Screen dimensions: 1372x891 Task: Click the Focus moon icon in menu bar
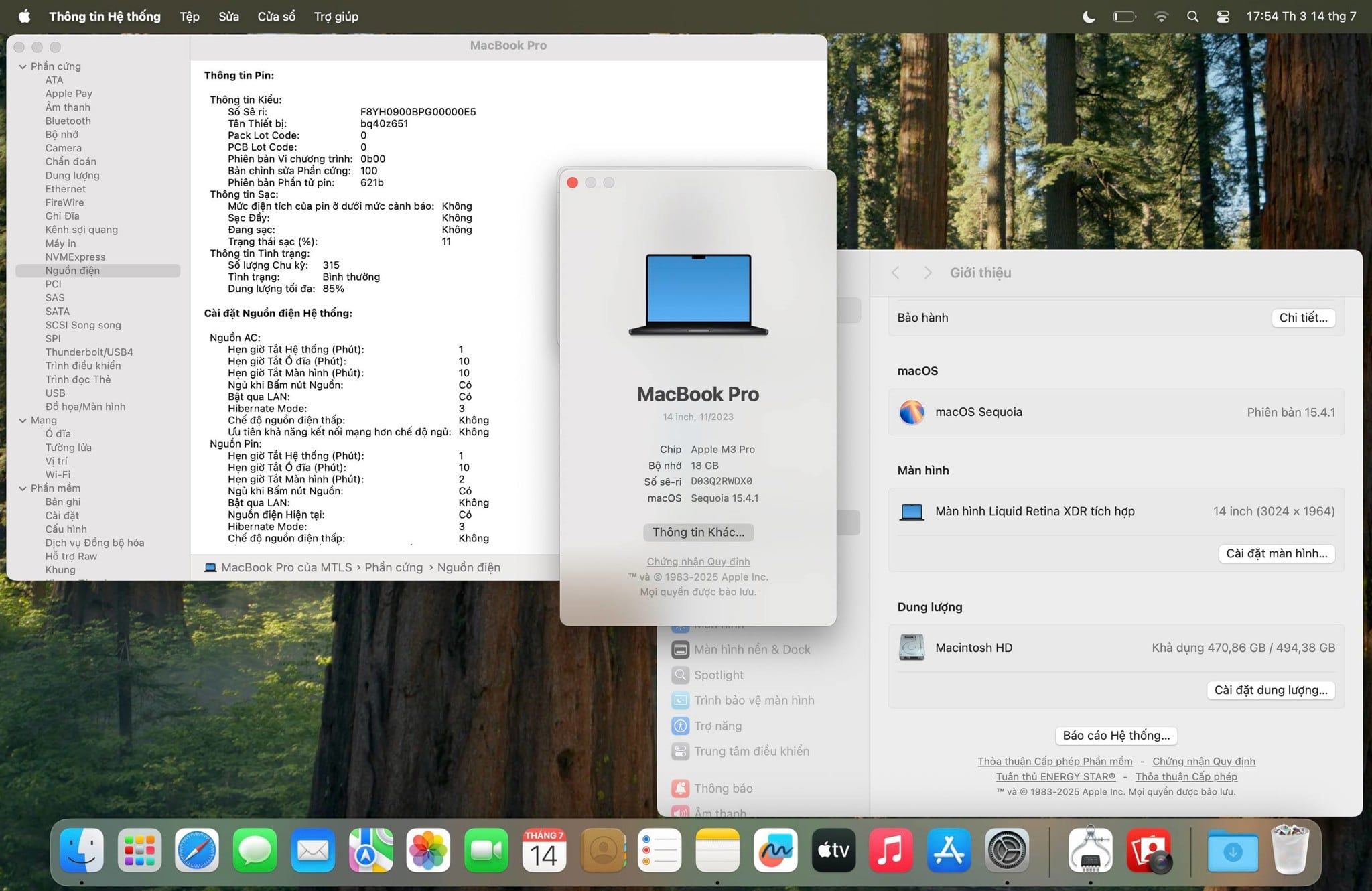tap(1089, 17)
